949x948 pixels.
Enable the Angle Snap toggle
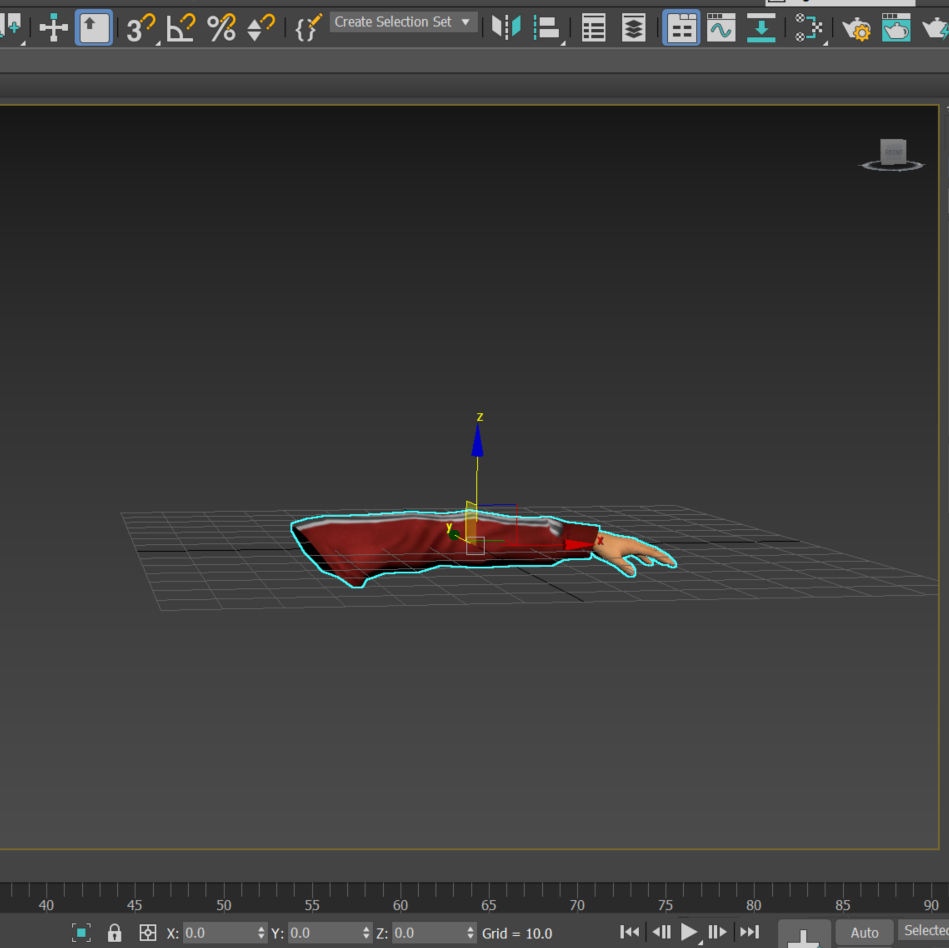(x=181, y=28)
